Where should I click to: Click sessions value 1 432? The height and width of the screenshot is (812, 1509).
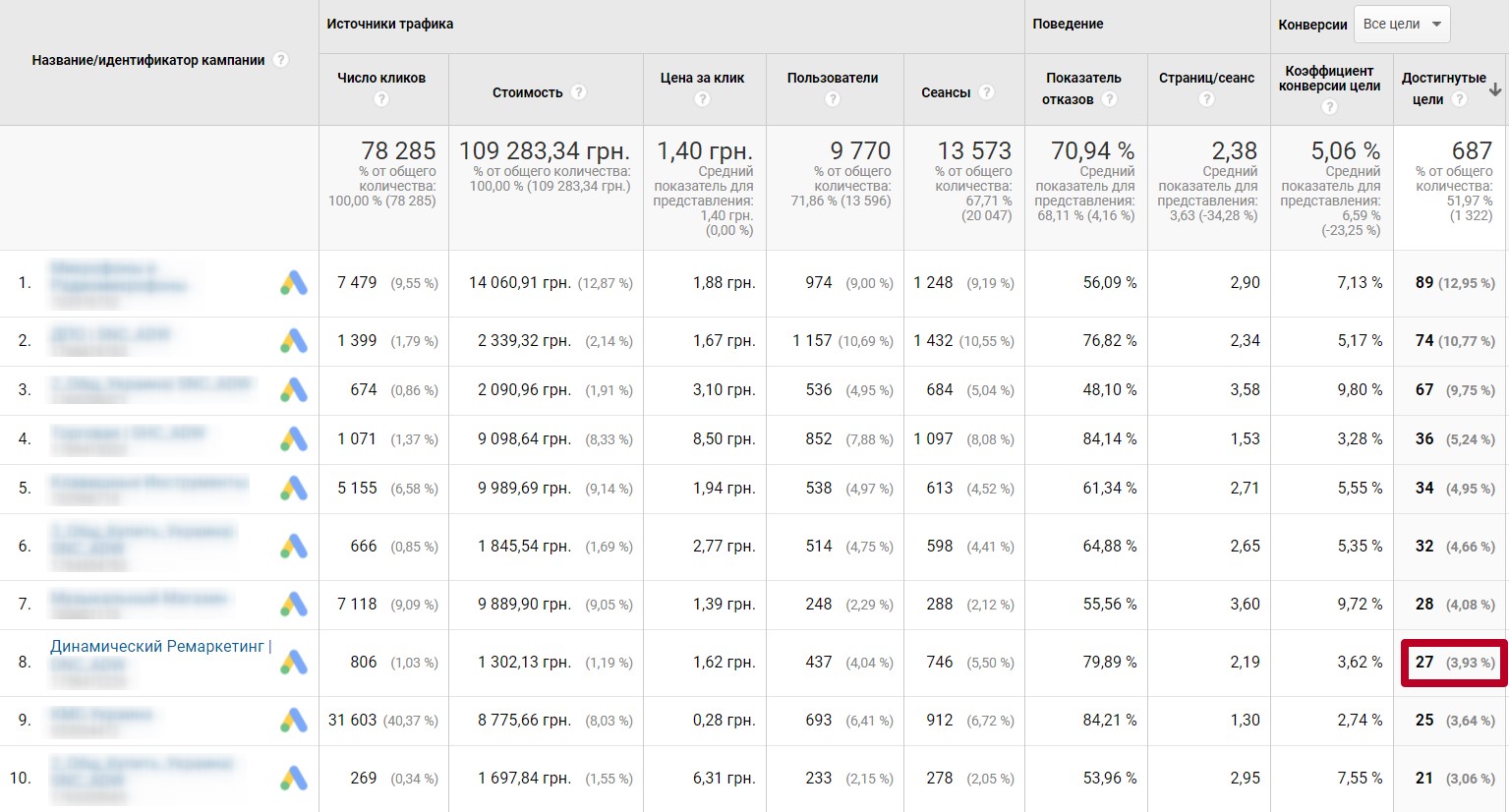[933, 341]
